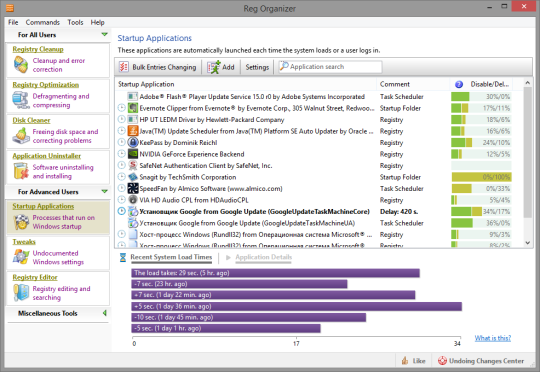540x372 pixels.
Task: Click the SafeNet Authentication Client icon
Action: tap(133, 165)
